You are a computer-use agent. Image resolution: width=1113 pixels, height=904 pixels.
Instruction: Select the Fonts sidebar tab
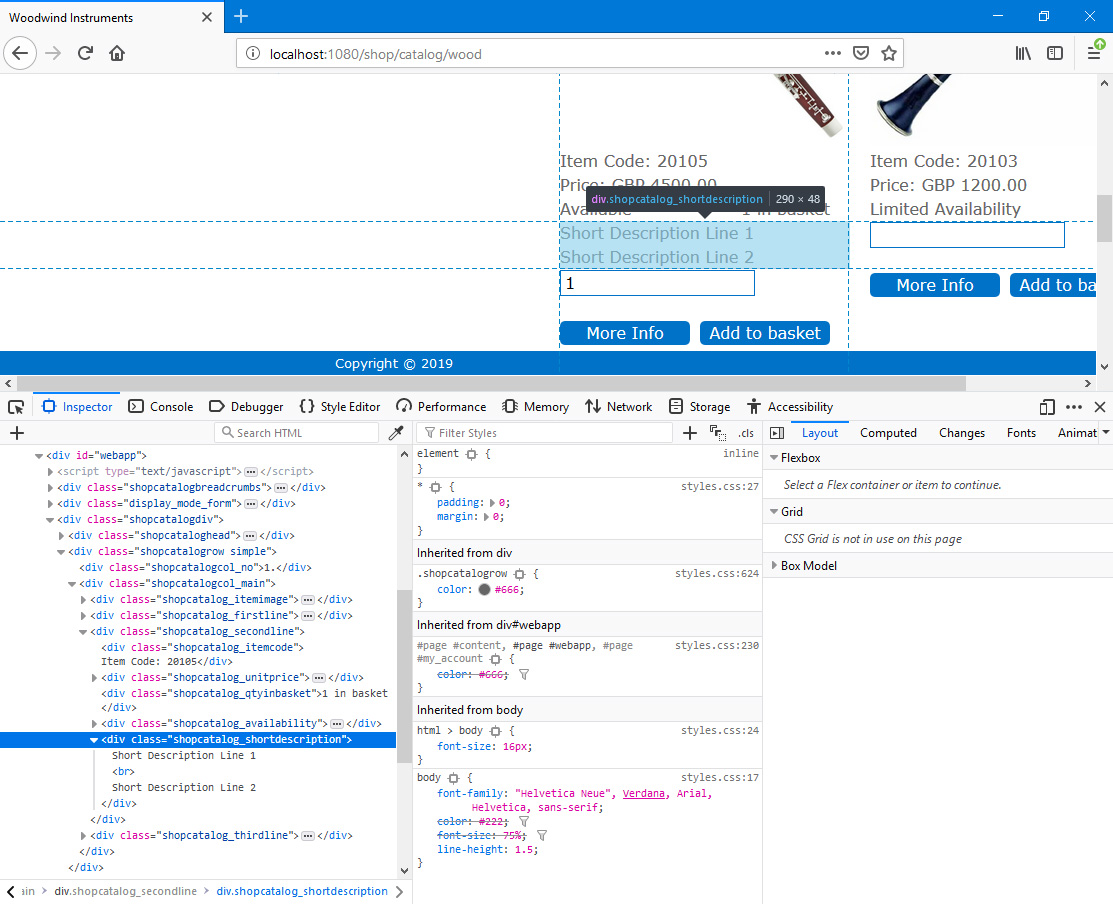coord(1021,433)
